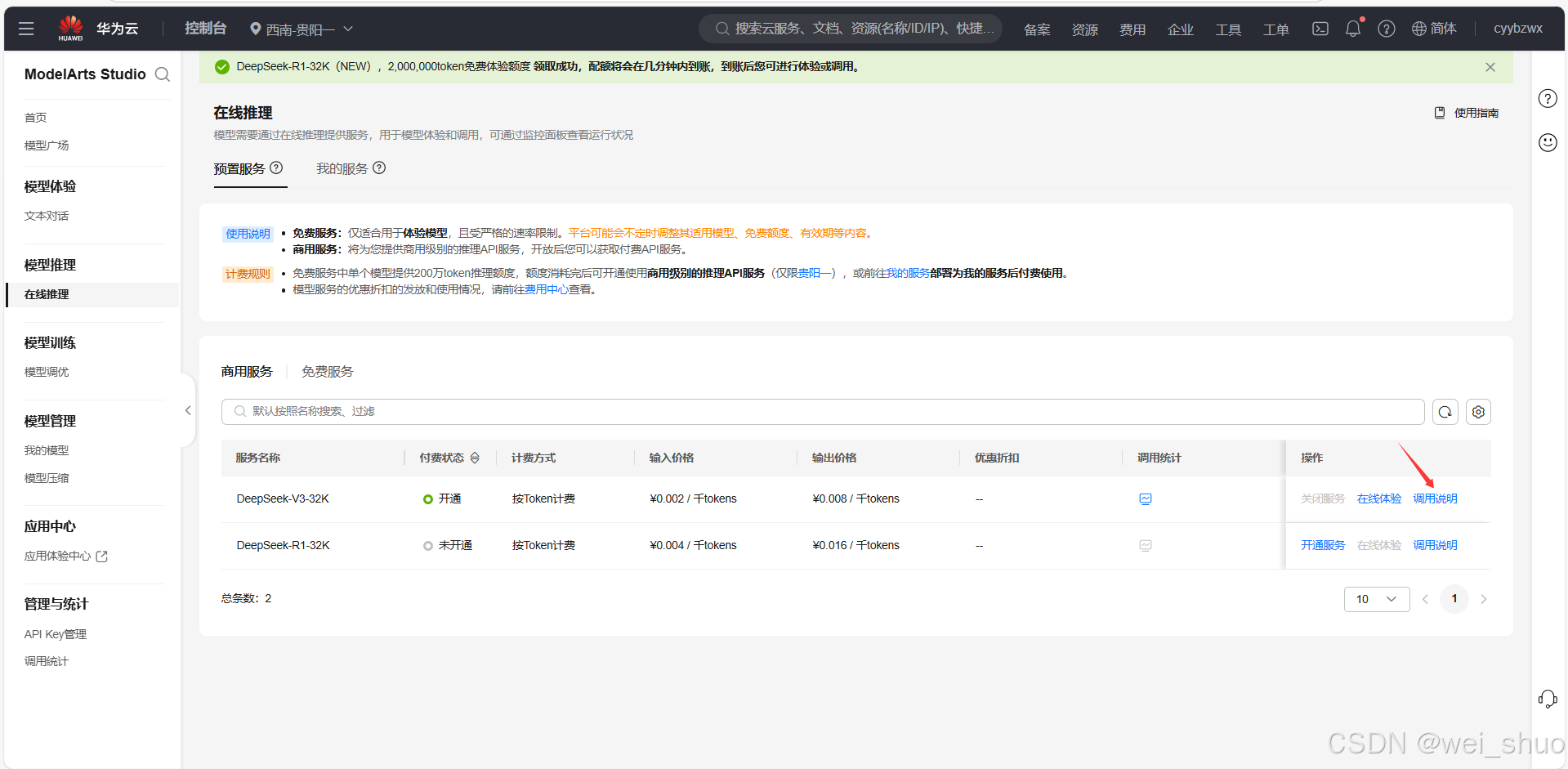This screenshot has height=769, width=1568.
Task: Click the 我的服务 link in billing rules
Action: pyautogui.click(x=908, y=273)
